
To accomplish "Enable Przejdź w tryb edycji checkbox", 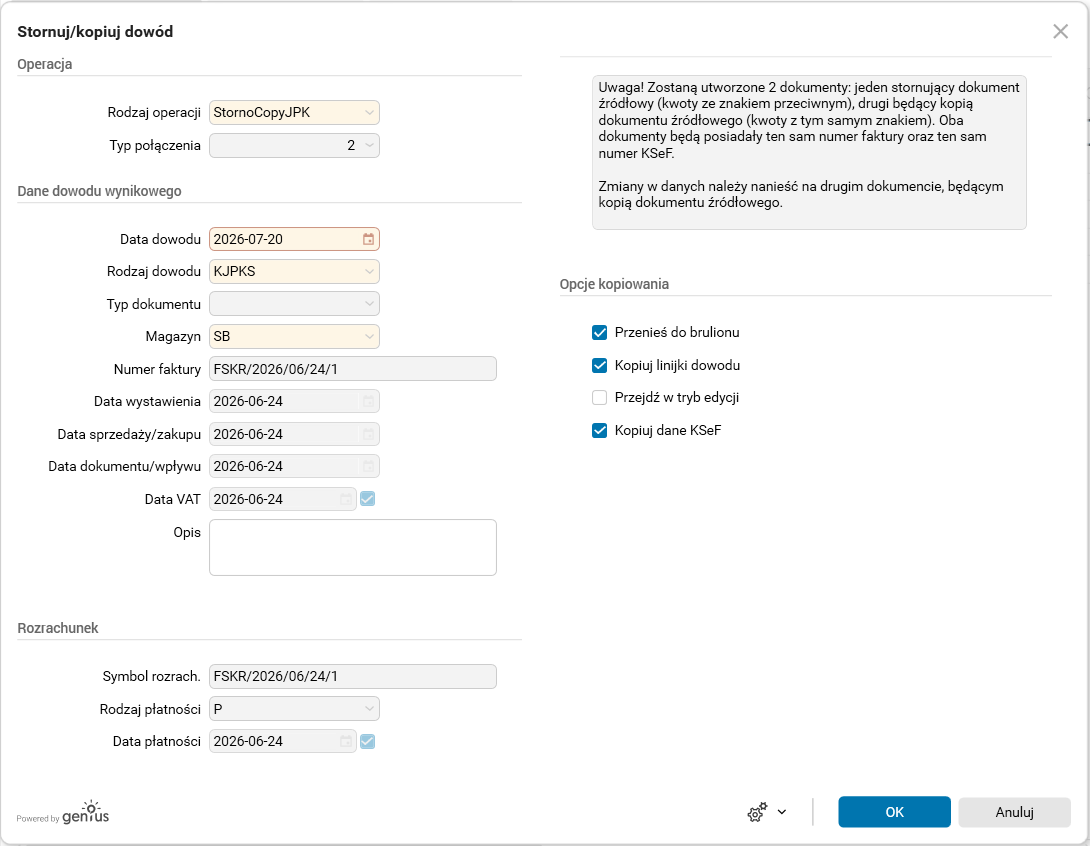I will click(599, 398).
